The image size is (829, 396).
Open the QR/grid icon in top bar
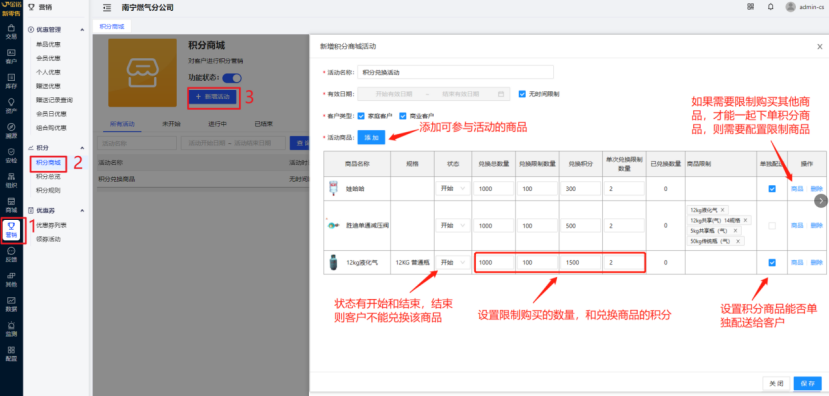click(x=750, y=7)
